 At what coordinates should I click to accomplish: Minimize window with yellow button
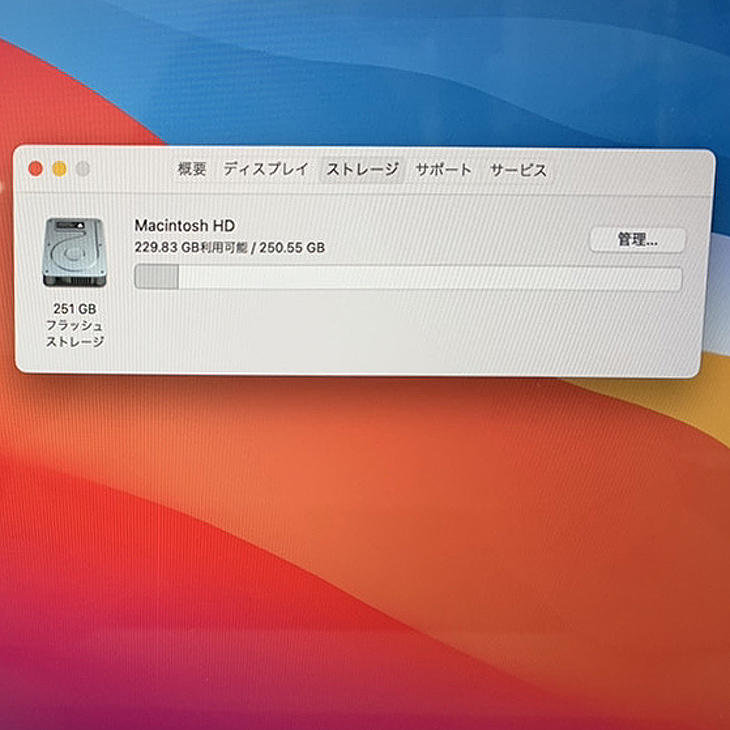click(x=59, y=169)
